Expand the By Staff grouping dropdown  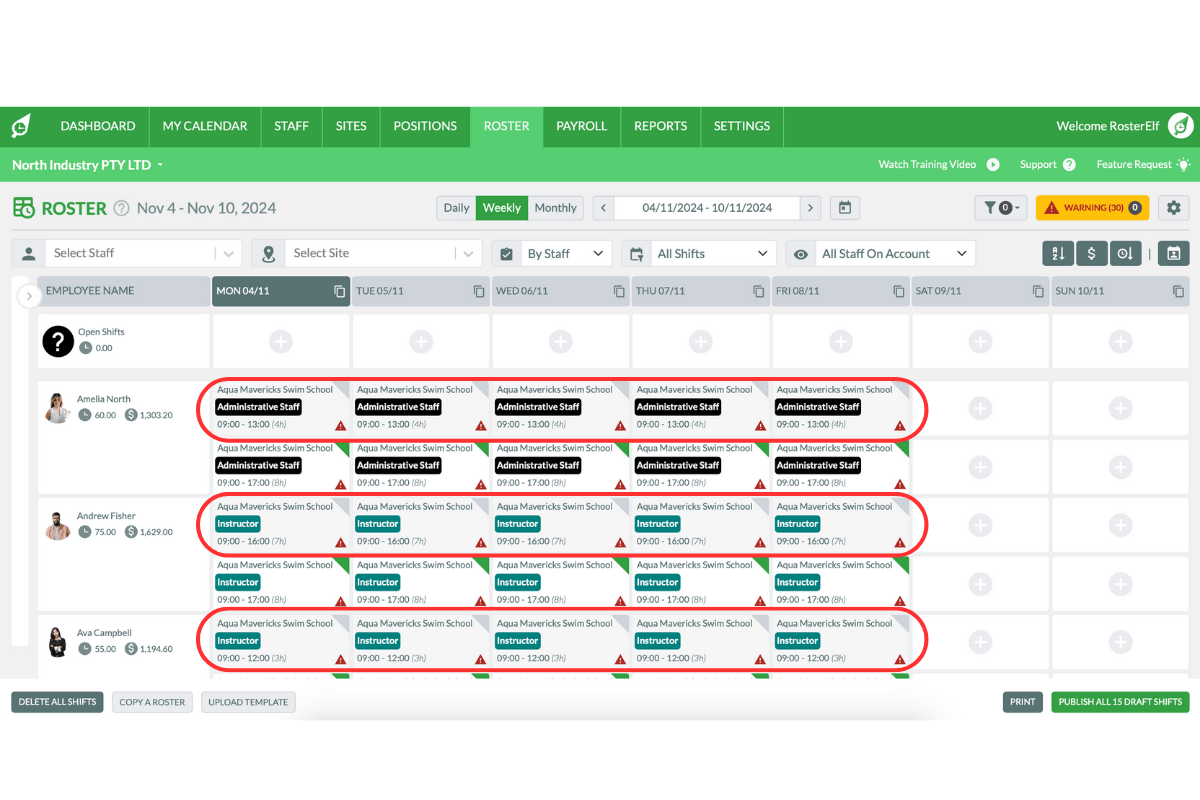[566, 254]
